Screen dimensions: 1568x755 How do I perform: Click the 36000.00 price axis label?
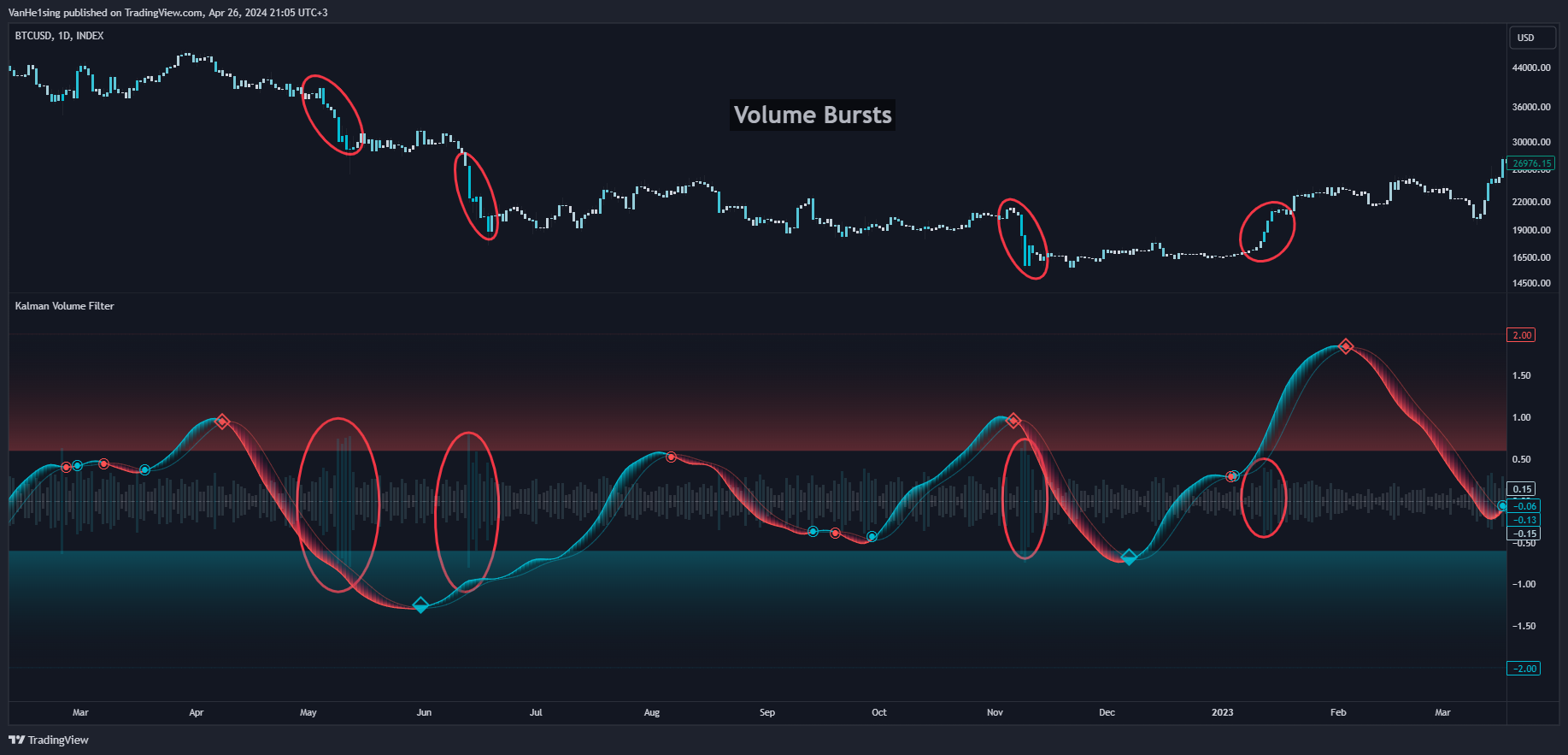(x=1531, y=107)
